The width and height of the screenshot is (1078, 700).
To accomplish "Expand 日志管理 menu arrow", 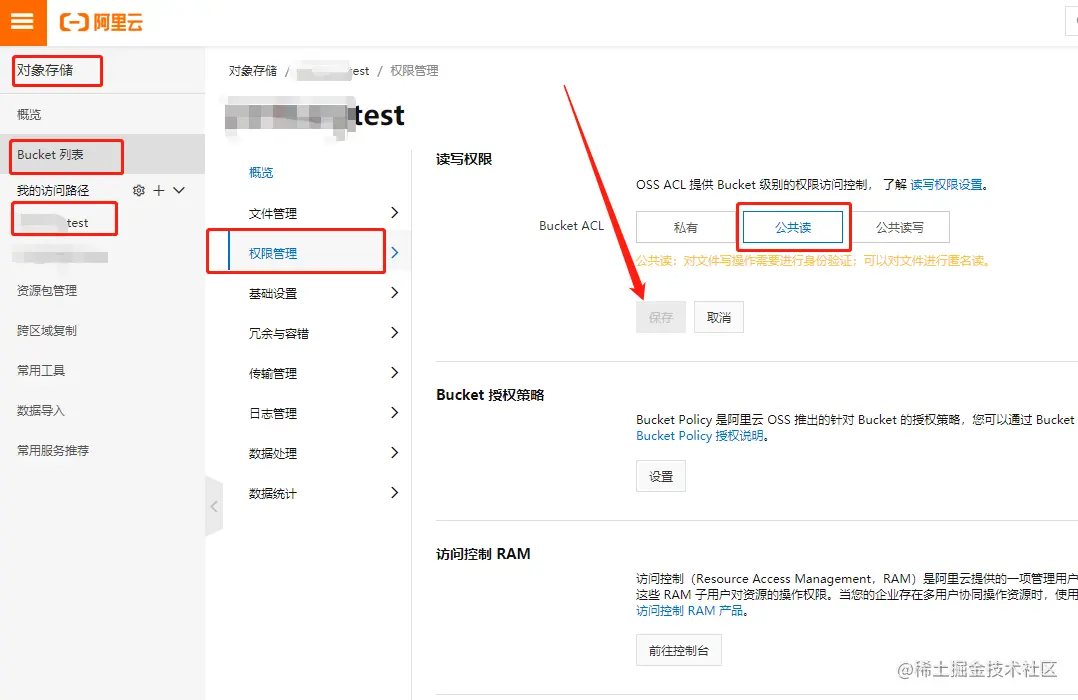I will coord(395,412).
